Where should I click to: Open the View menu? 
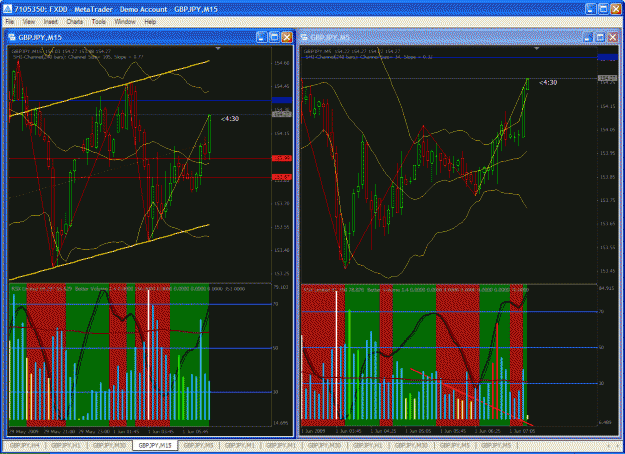click(x=29, y=22)
